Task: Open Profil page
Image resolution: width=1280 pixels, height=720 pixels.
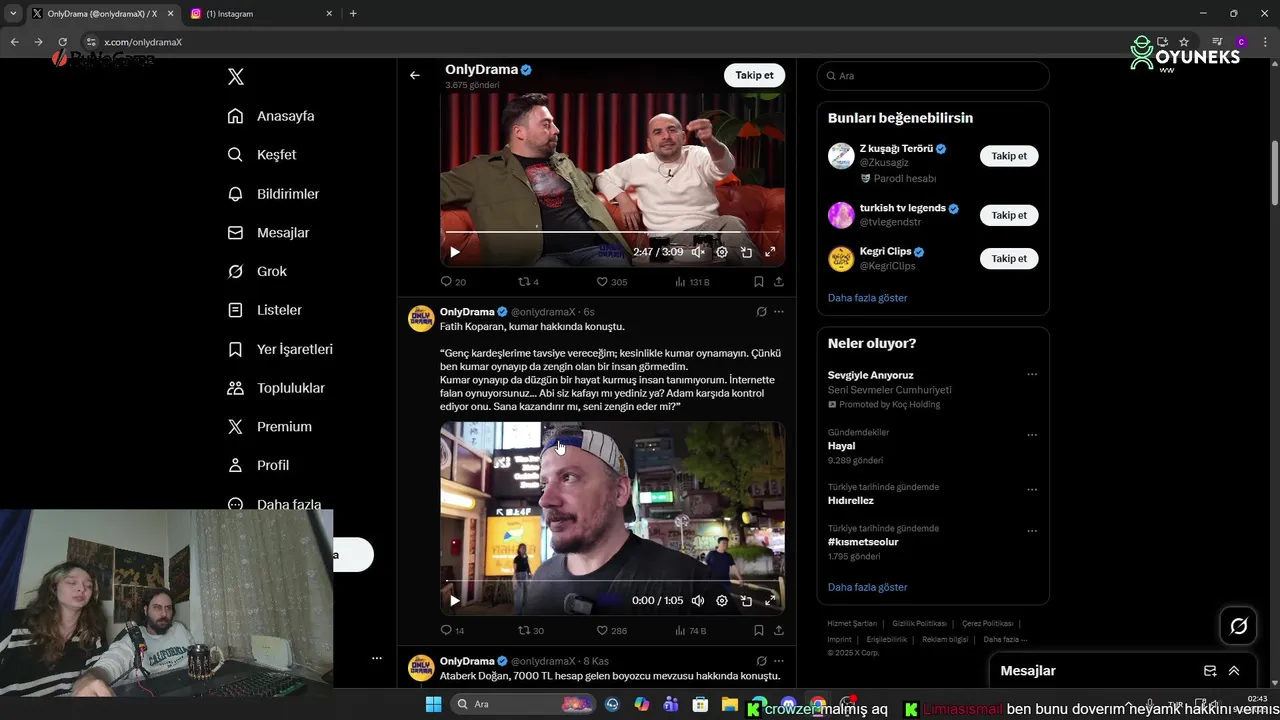Action: [258, 466]
